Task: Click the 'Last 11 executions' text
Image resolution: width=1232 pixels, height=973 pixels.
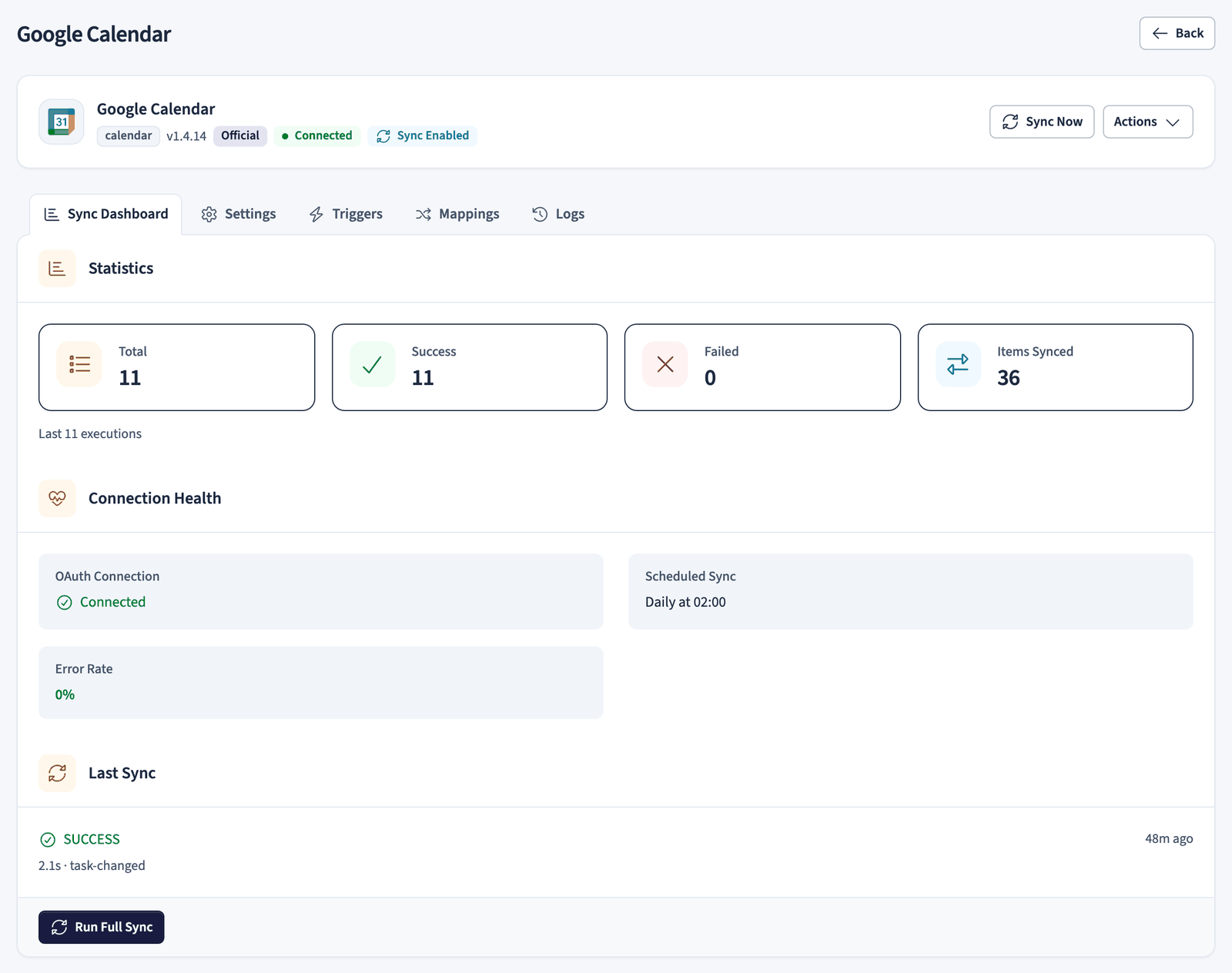Action: [90, 433]
